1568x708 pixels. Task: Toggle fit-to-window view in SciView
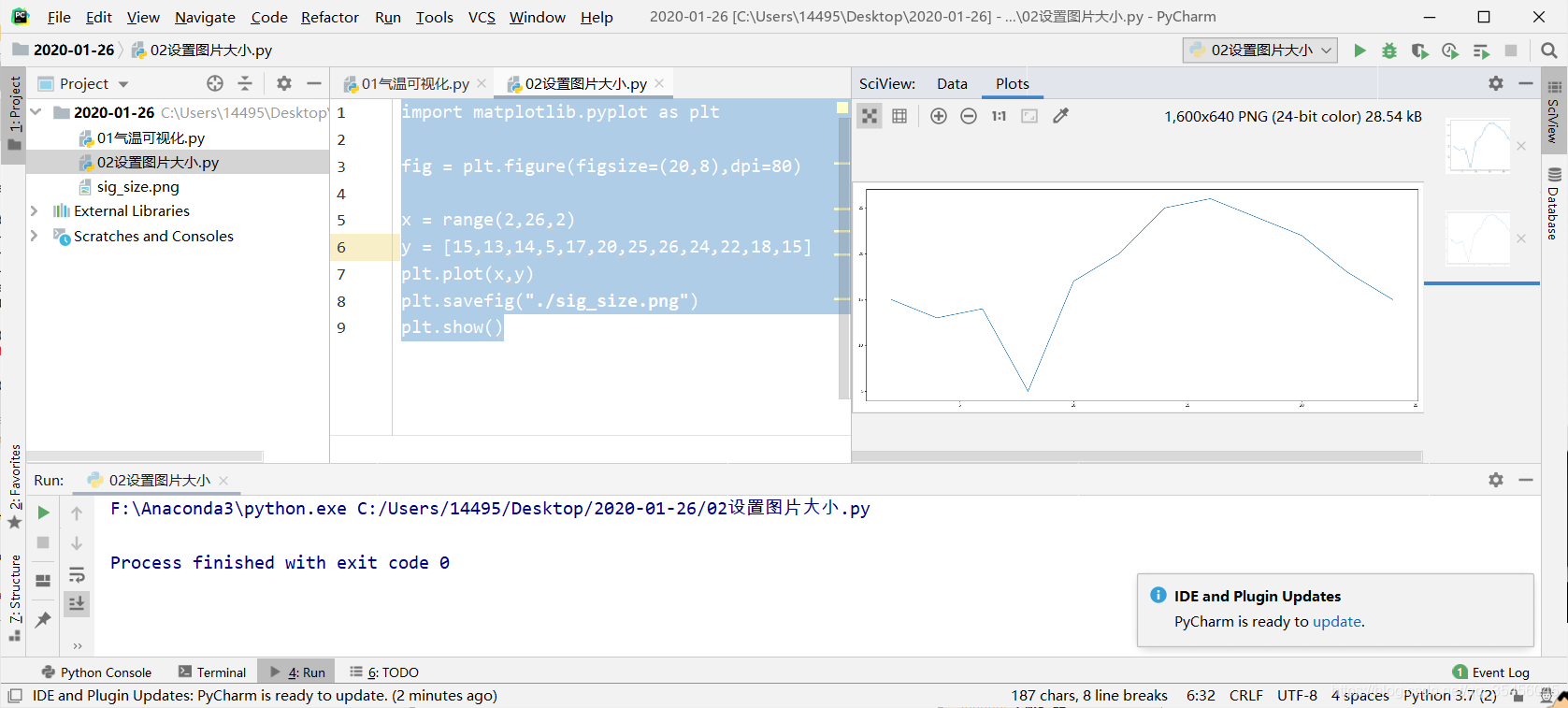pyautogui.click(x=870, y=116)
